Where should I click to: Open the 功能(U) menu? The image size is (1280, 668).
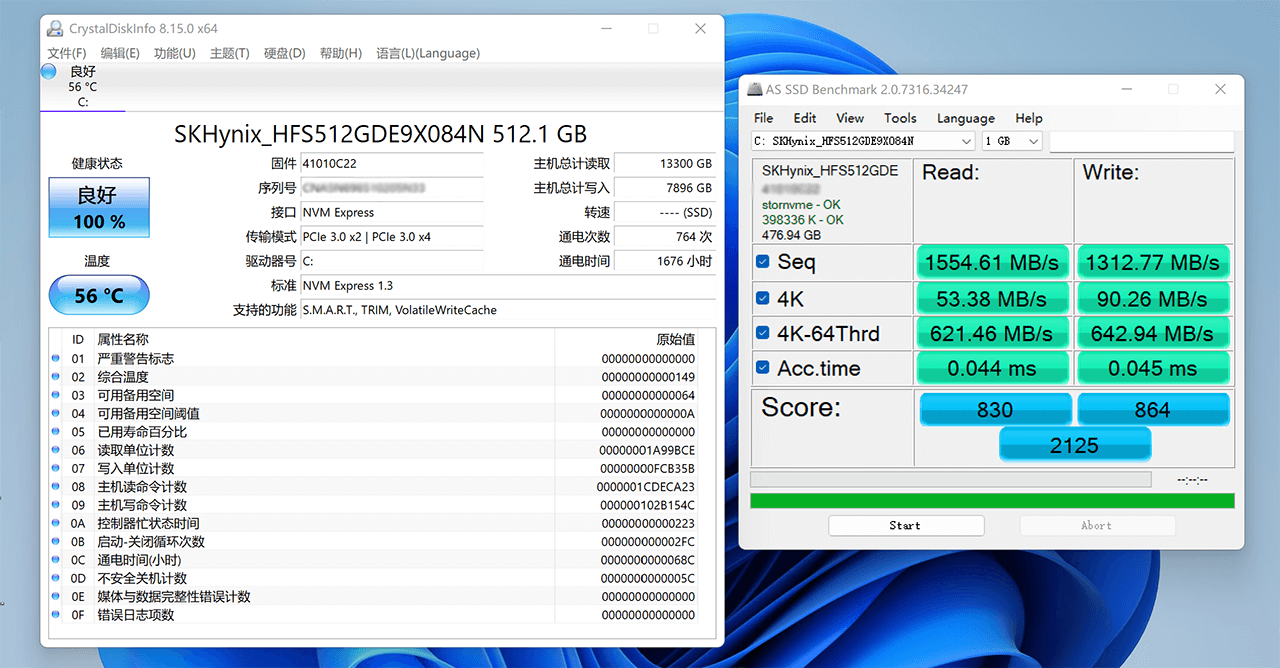(x=175, y=53)
